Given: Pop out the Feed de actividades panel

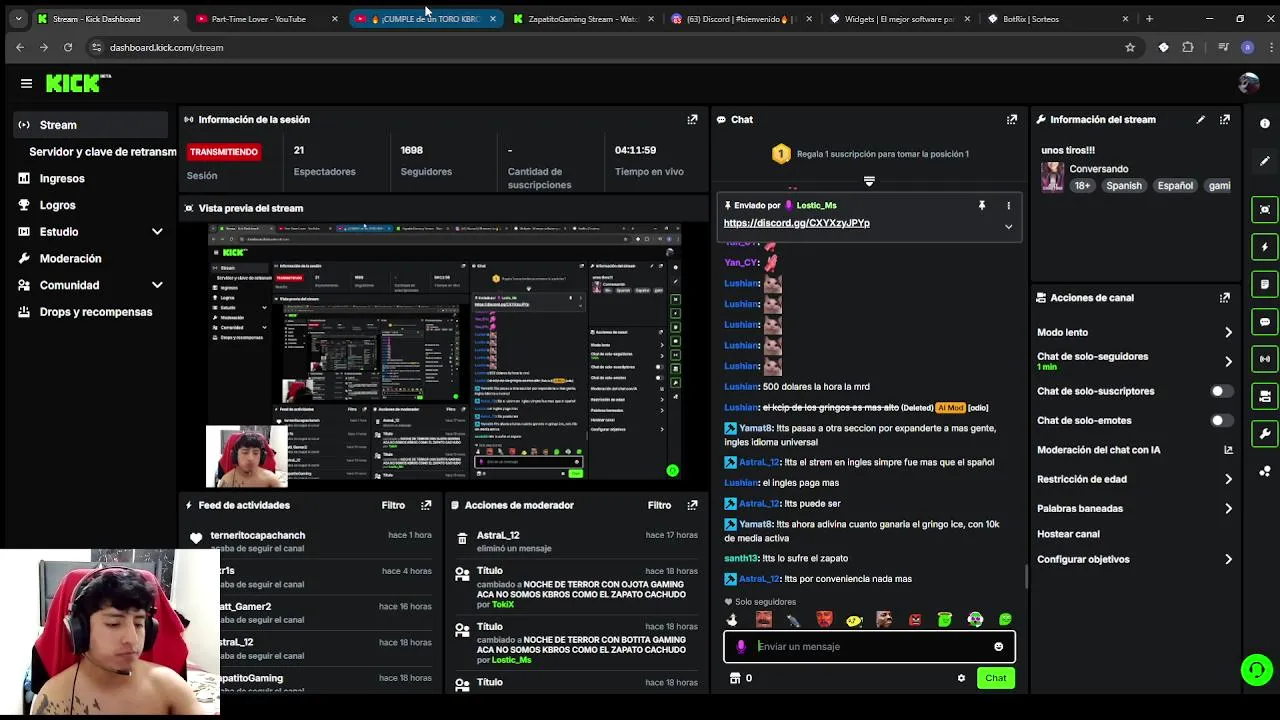Looking at the screenshot, I should pyautogui.click(x=426, y=505).
